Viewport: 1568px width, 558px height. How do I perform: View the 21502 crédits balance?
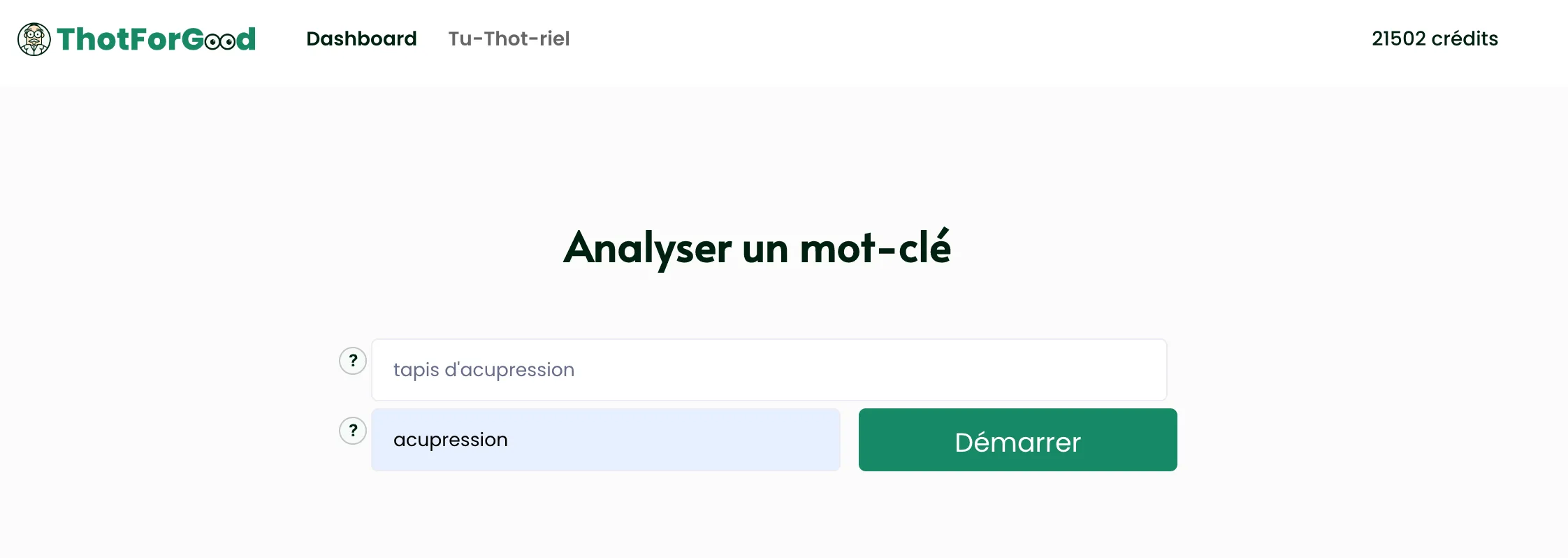(x=1435, y=38)
